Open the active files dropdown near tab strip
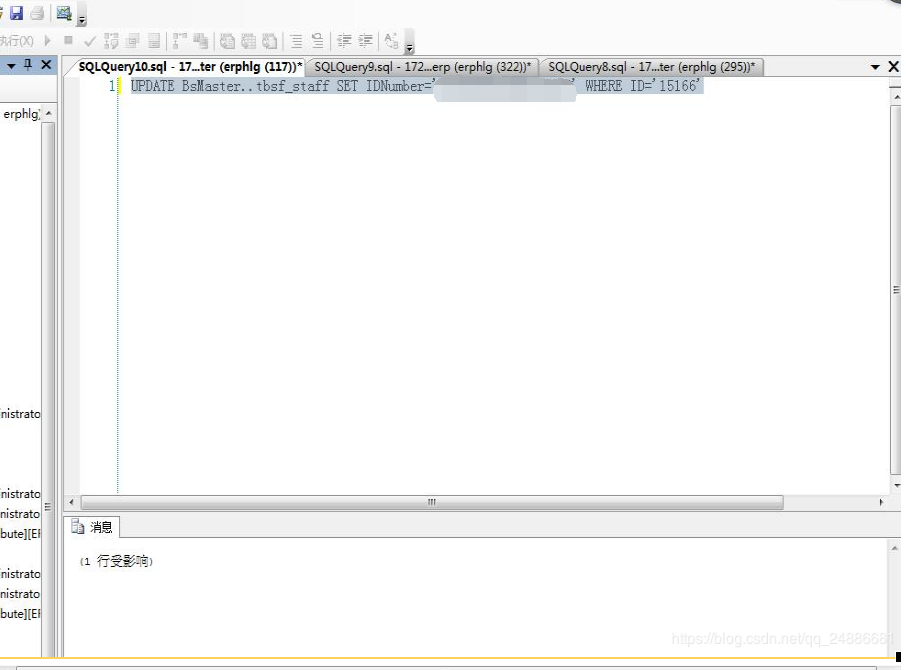906x670 pixels. 876,66
